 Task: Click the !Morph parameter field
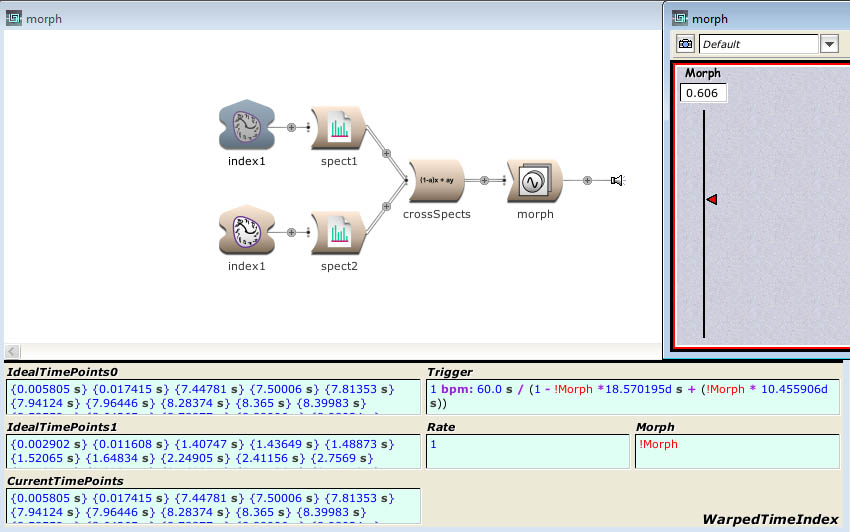click(737, 451)
